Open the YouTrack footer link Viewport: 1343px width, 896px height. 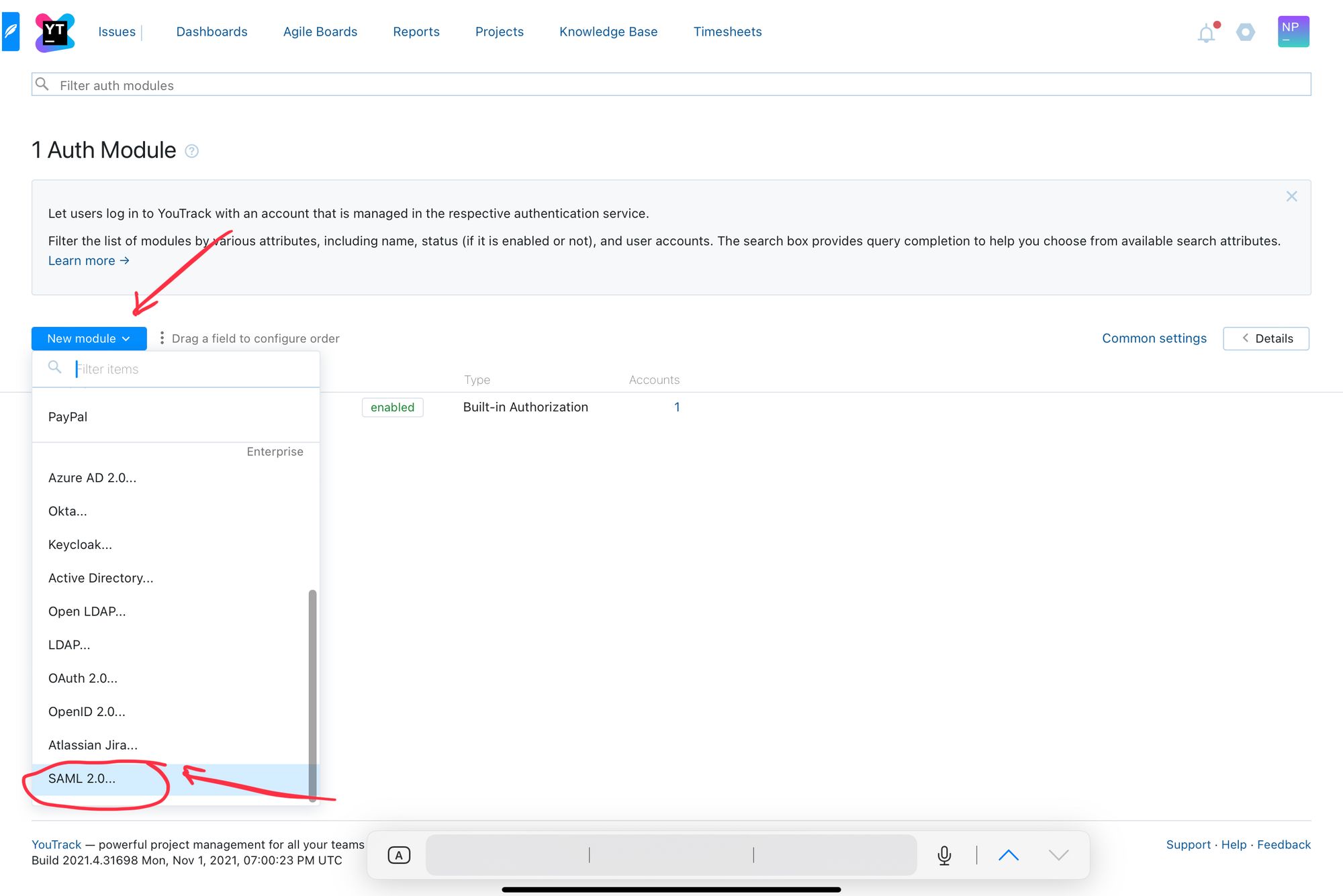pyautogui.click(x=56, y=845)
